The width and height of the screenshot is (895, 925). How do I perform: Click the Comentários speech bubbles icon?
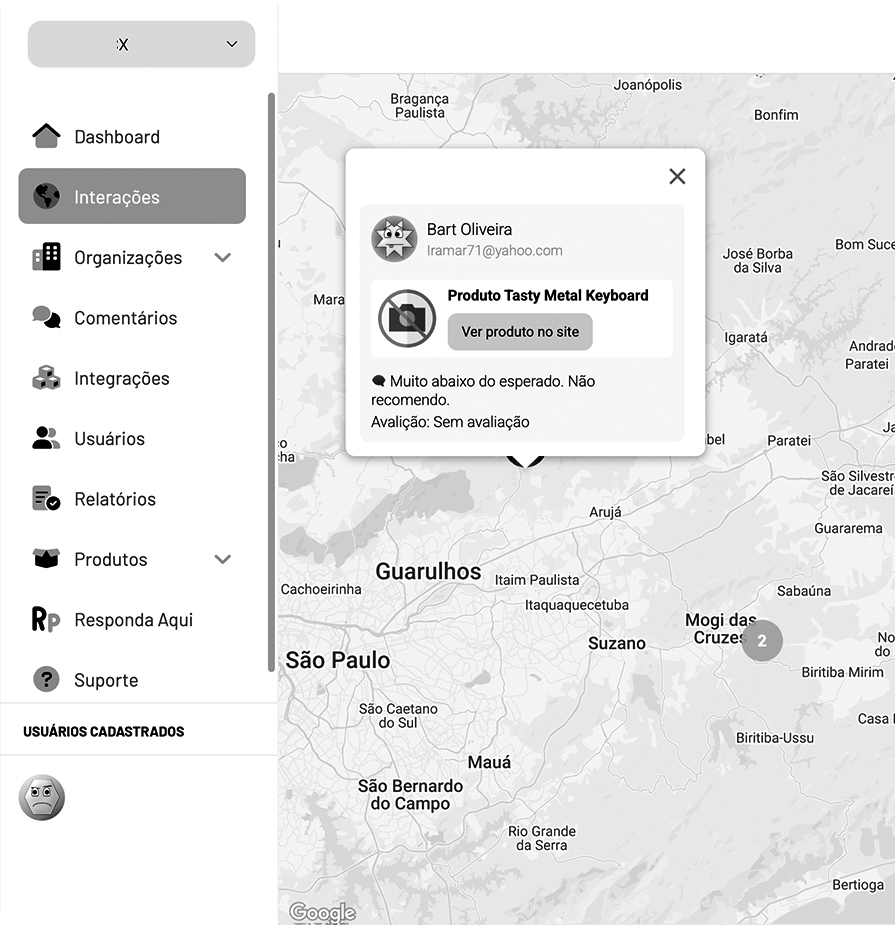[x=46, y=317]
